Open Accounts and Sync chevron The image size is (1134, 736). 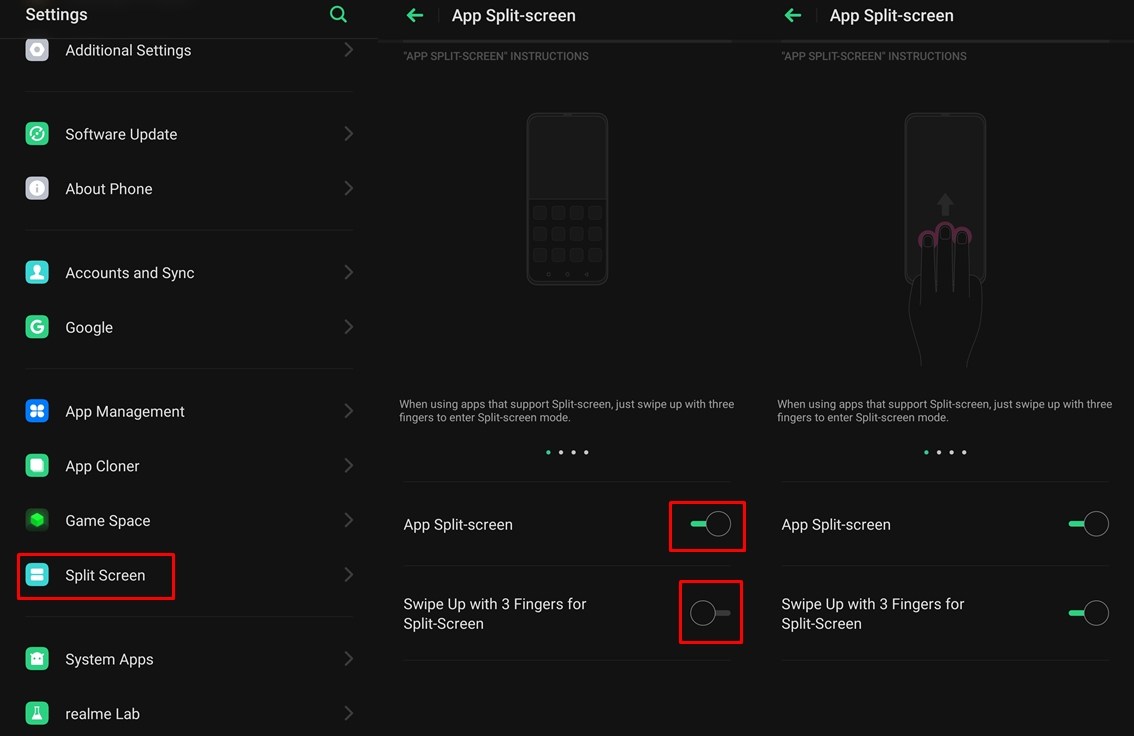click(349, 273)
